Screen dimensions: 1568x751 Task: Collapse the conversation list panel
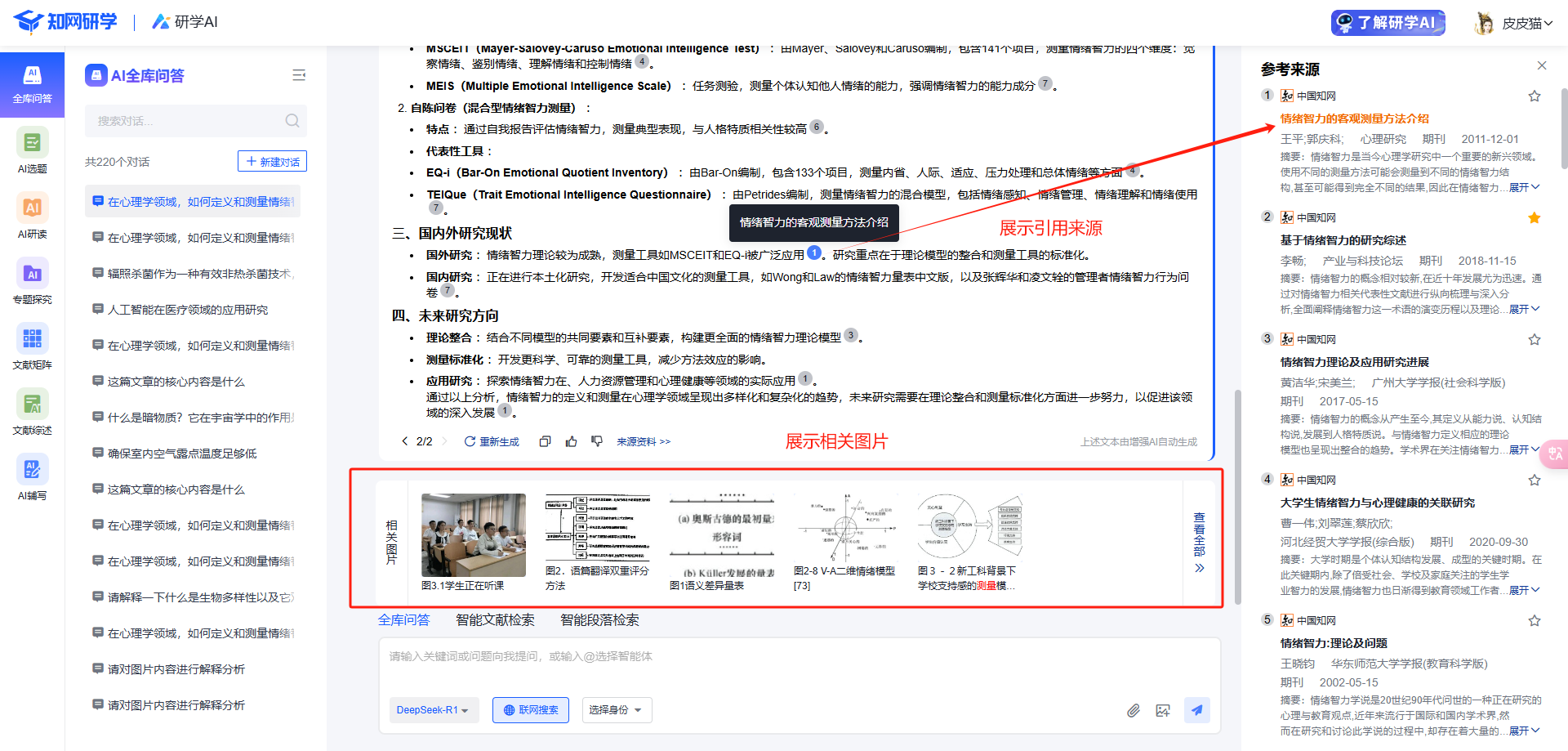click(299, 75)
